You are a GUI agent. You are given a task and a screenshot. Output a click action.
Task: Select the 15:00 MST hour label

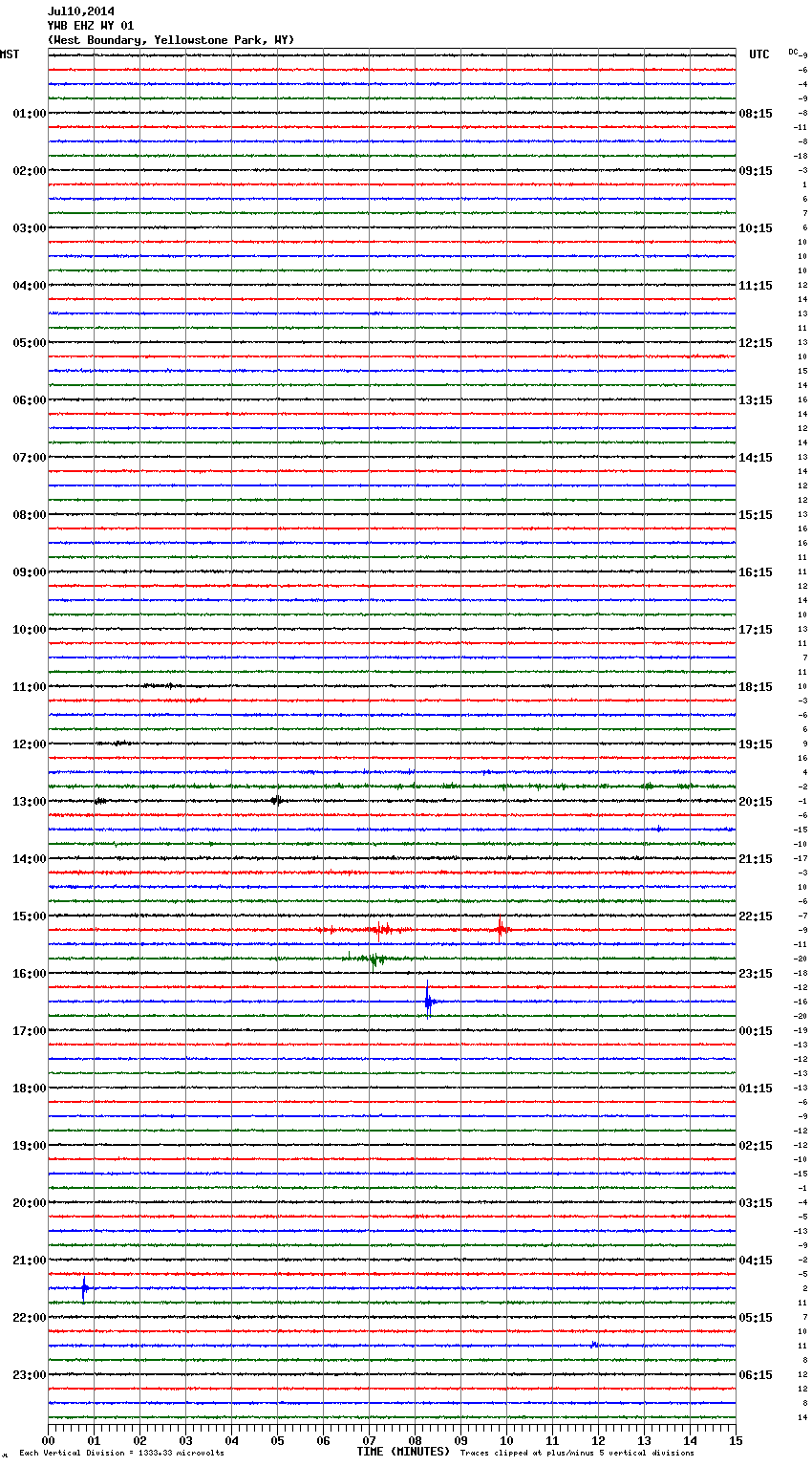pos(29,916)
